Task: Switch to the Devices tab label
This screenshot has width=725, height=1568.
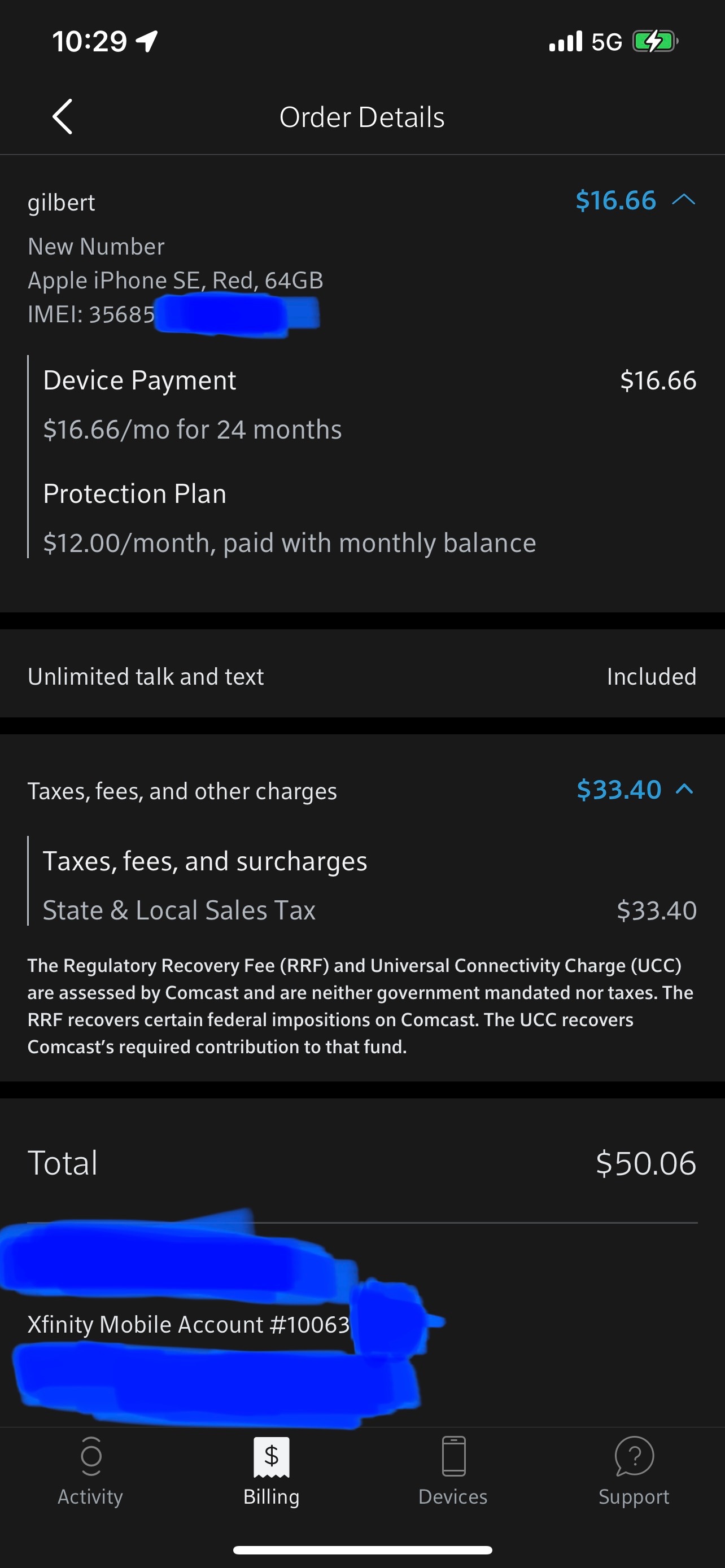Action: [453, 1497]
